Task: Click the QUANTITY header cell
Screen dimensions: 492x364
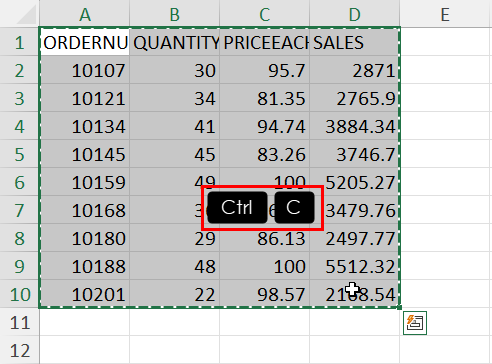Action: 175,42
